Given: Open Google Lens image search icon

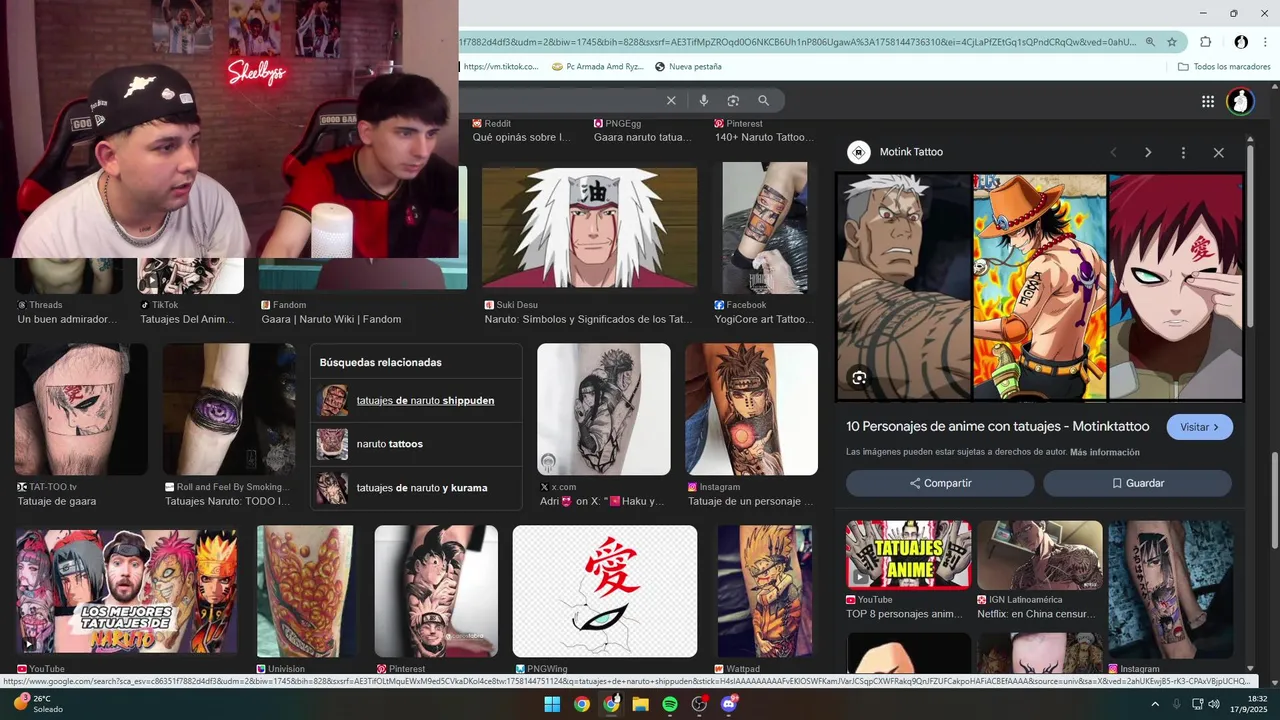Looking at the screenshot, I should tap(733, 100).
